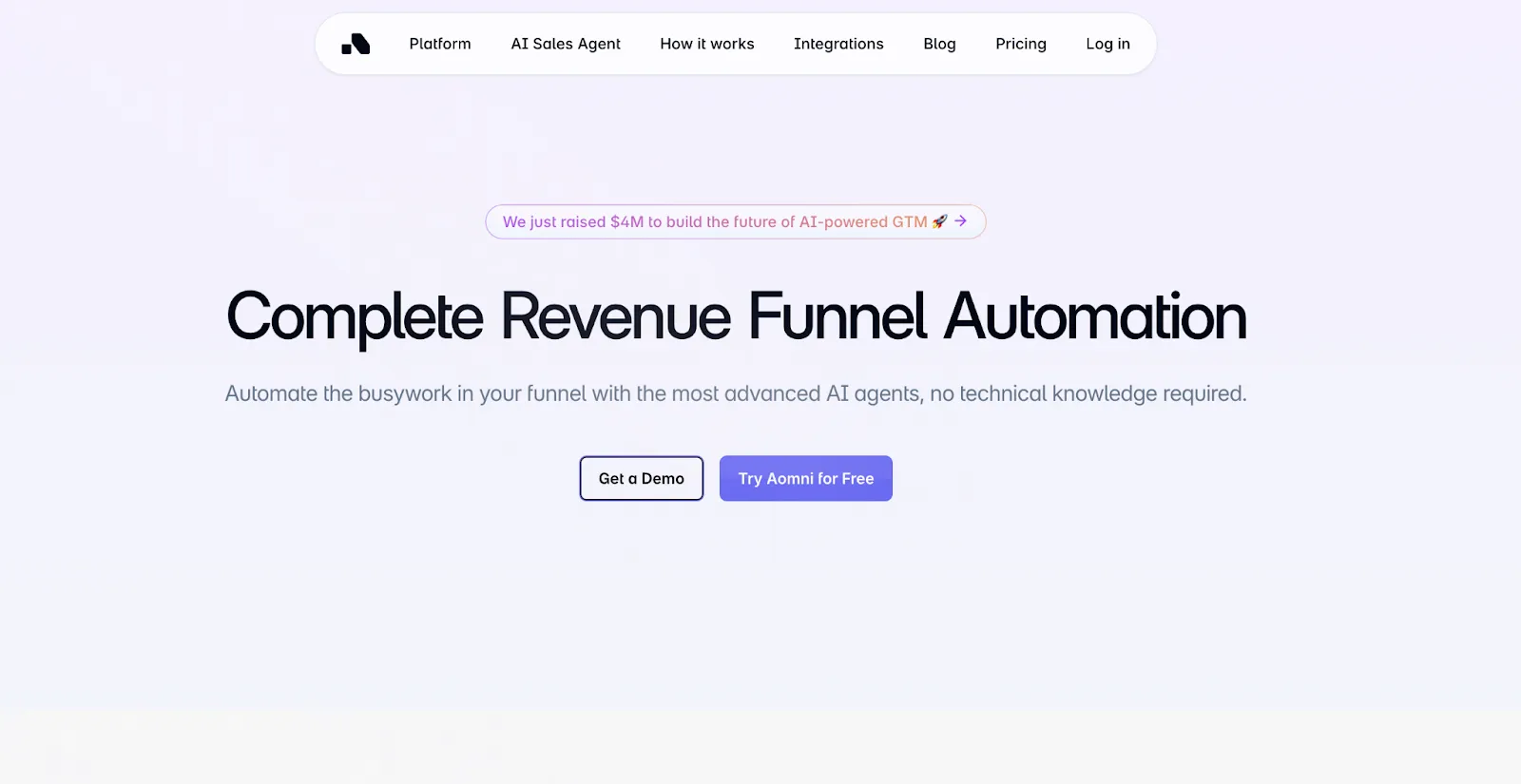This screenshot has width=1521, height=784.
Task: Visit the Blog page
Action: click(939, 44)
